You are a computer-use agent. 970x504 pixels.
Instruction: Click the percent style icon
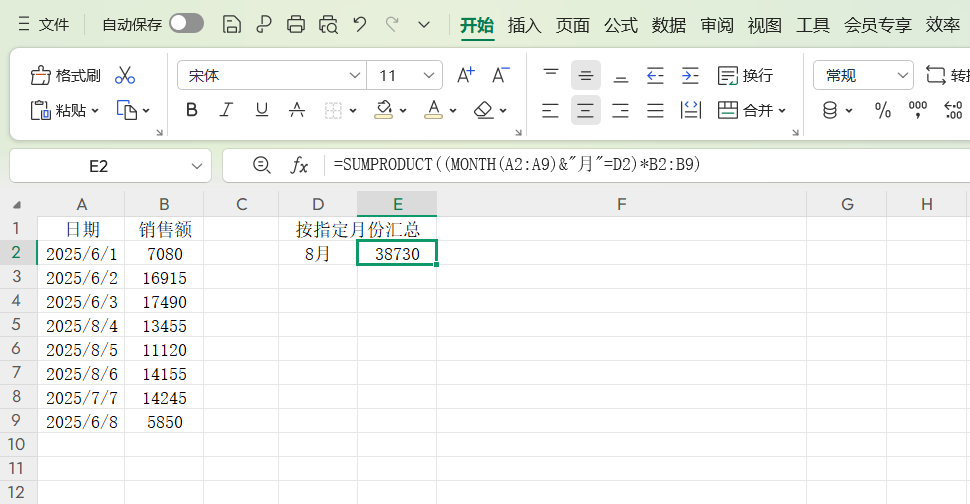click(883, 110)
